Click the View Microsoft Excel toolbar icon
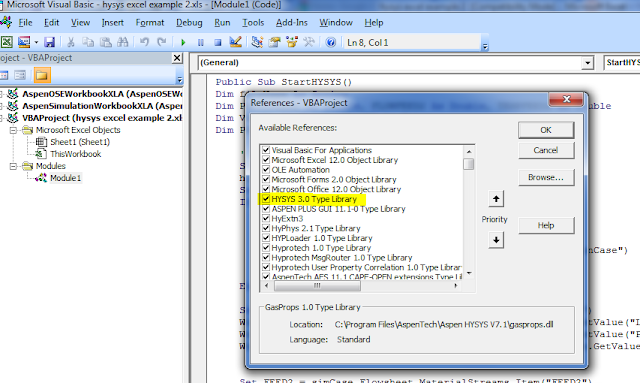Image resolution: width=640 pixels, height=383 pixels. coord(7,42)
